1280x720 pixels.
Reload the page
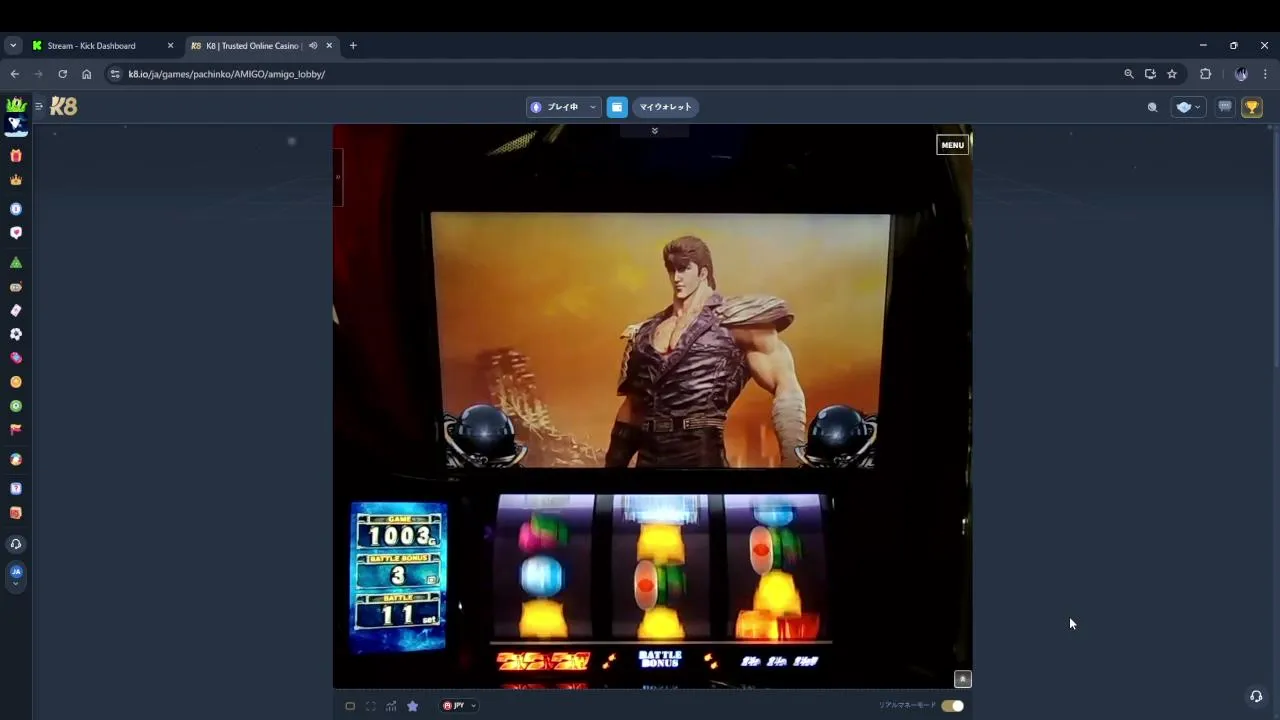[62, 74]
